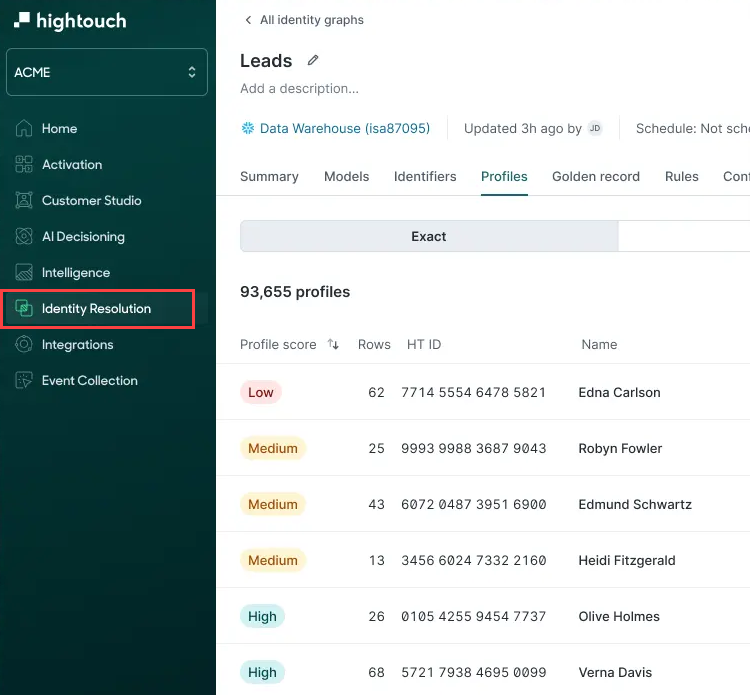This screenshot has height=695, width=750.
Task: Click Low score badge for Edna Carlson
Action: click(x=261, y=392)
